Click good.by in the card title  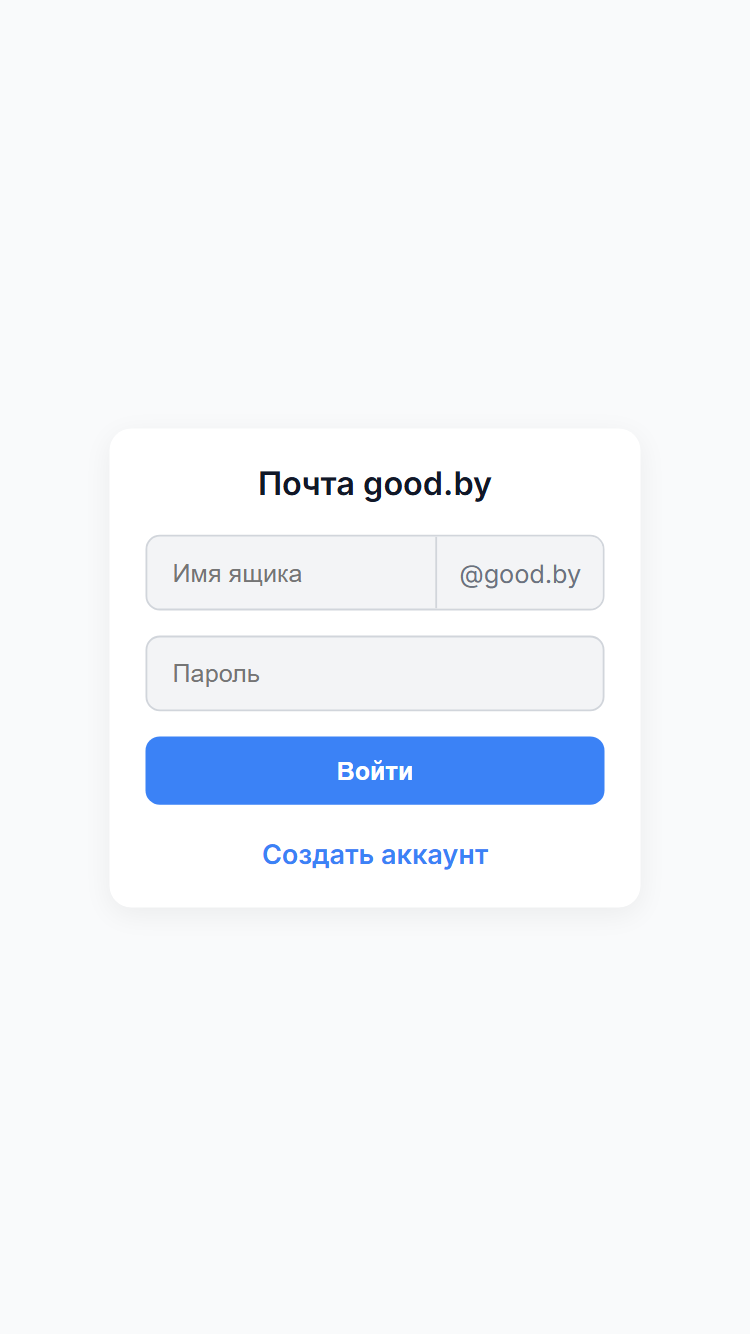tap(427, 484)
